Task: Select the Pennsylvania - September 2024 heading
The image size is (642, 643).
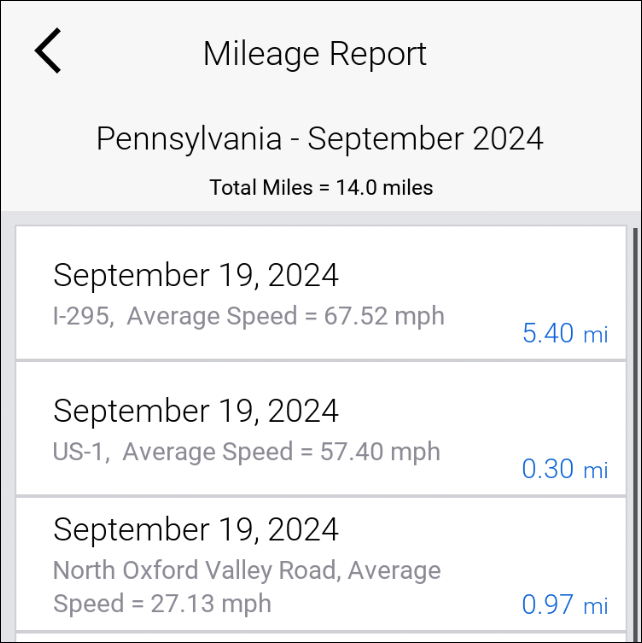Action: pos(320,138)
